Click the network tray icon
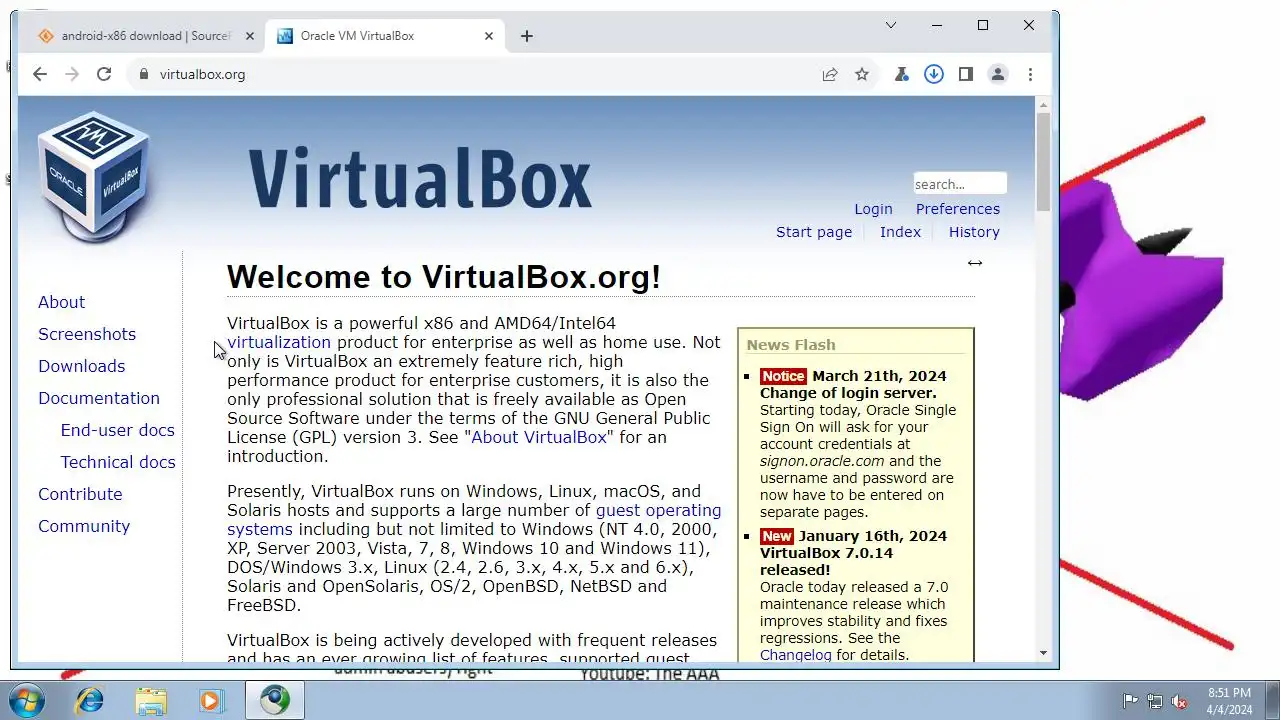Viewport: 1280px width, 720px height. pos(1155,701)
